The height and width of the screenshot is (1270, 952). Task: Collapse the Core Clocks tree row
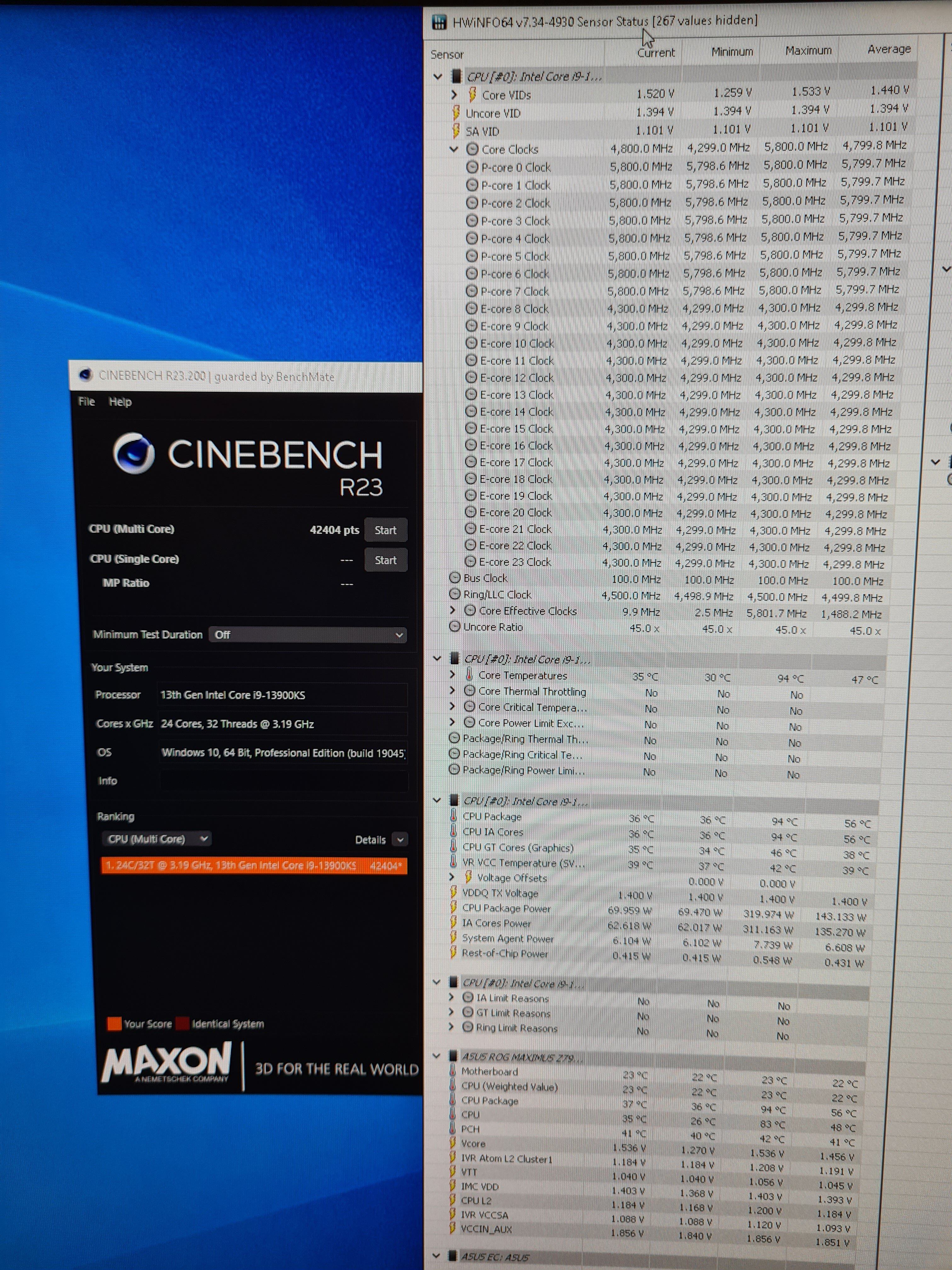pos(454,149)
